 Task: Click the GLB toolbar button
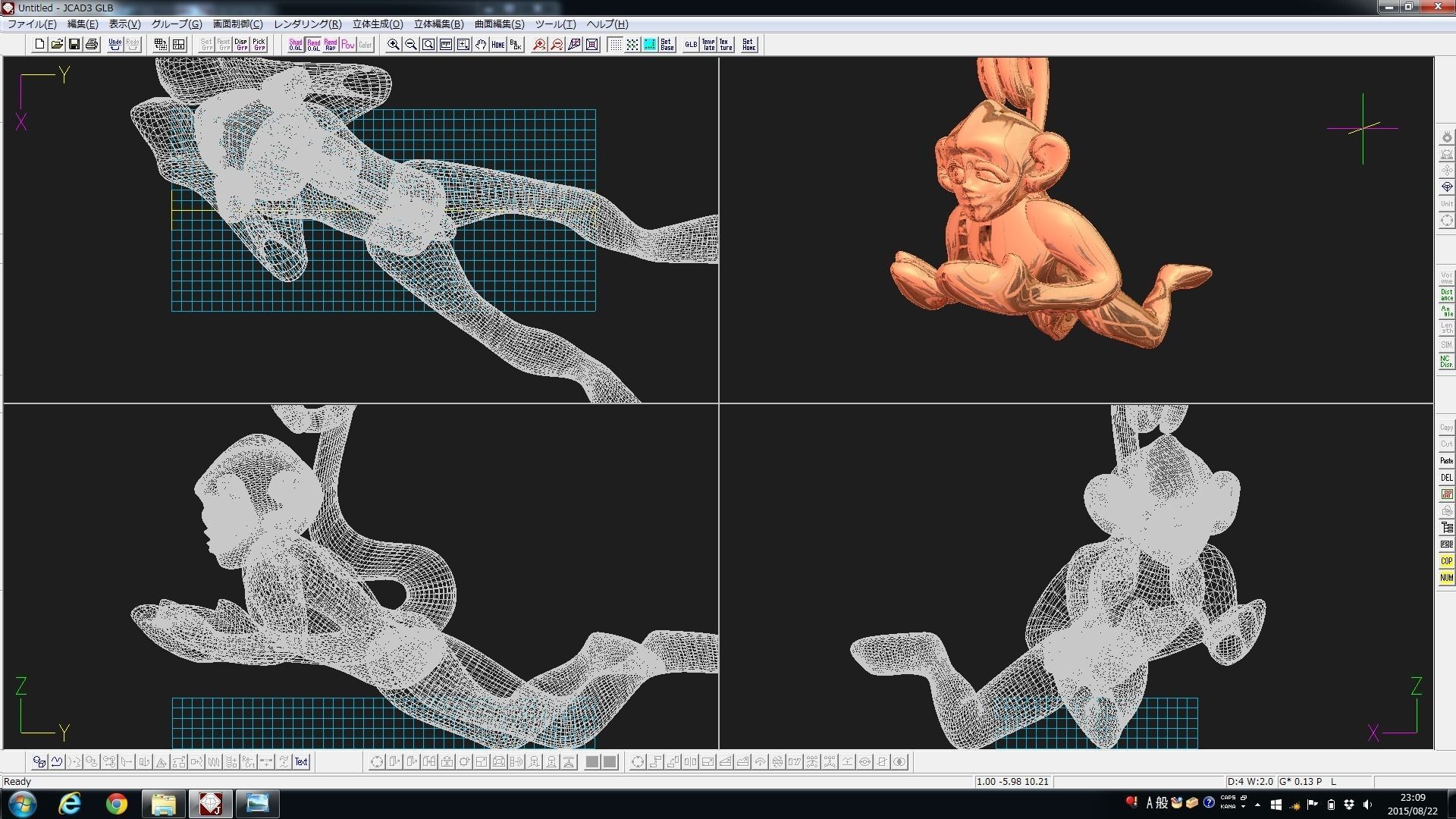pyautogui.click(x=691, y=45)
